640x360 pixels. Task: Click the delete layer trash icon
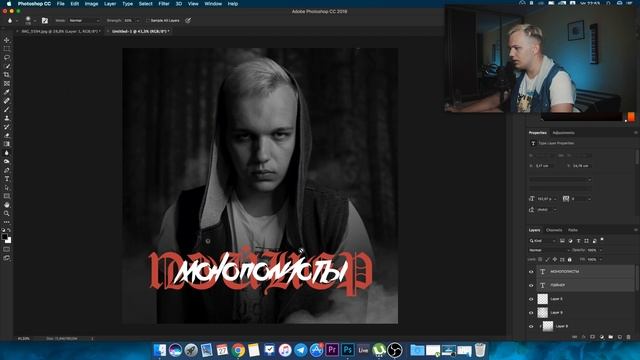[x=629, y=337]
